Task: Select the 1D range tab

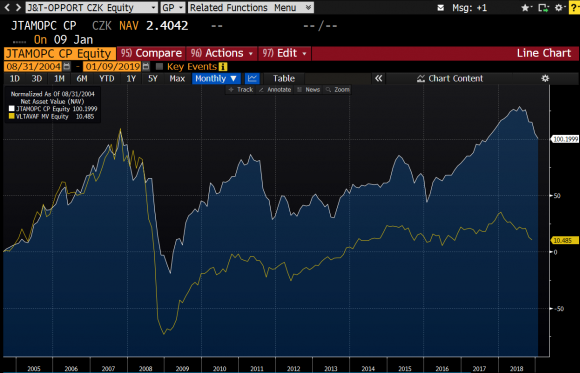Action: tap(14, 78)
